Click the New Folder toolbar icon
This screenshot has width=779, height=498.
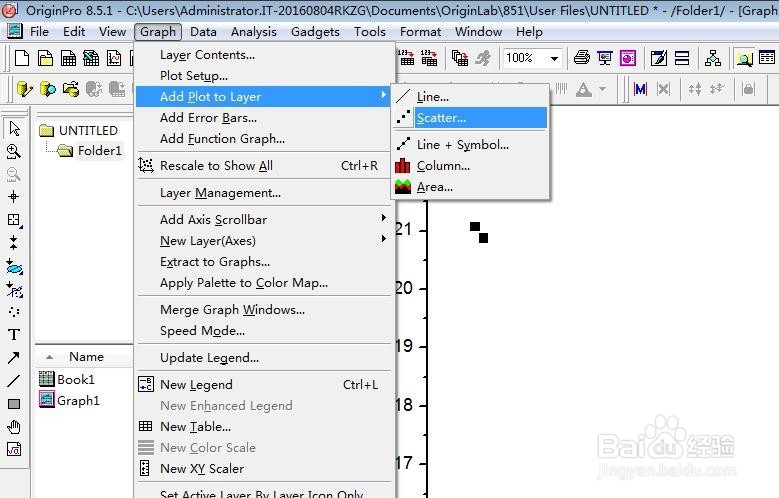pos(45,59)
